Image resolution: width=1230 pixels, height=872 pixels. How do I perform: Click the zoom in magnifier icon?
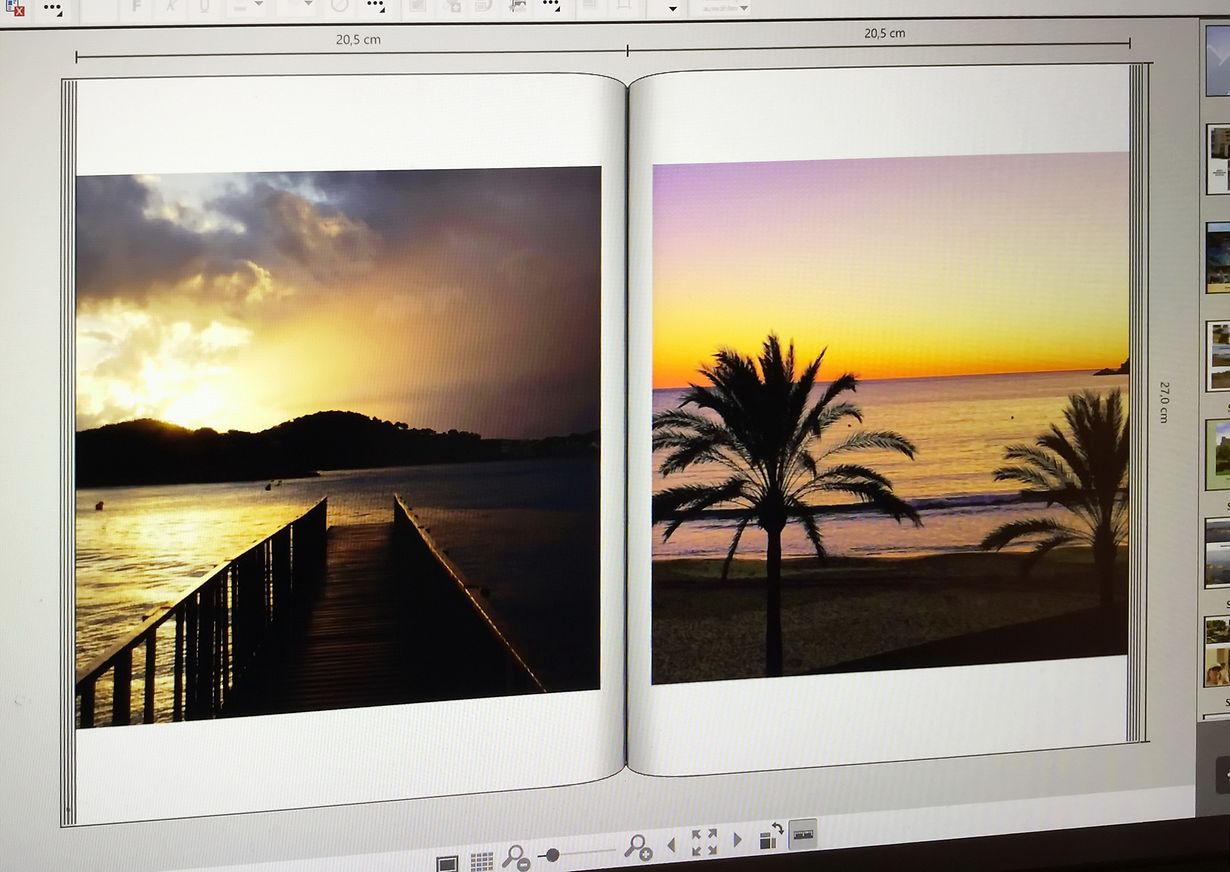[x=638, y=847]
